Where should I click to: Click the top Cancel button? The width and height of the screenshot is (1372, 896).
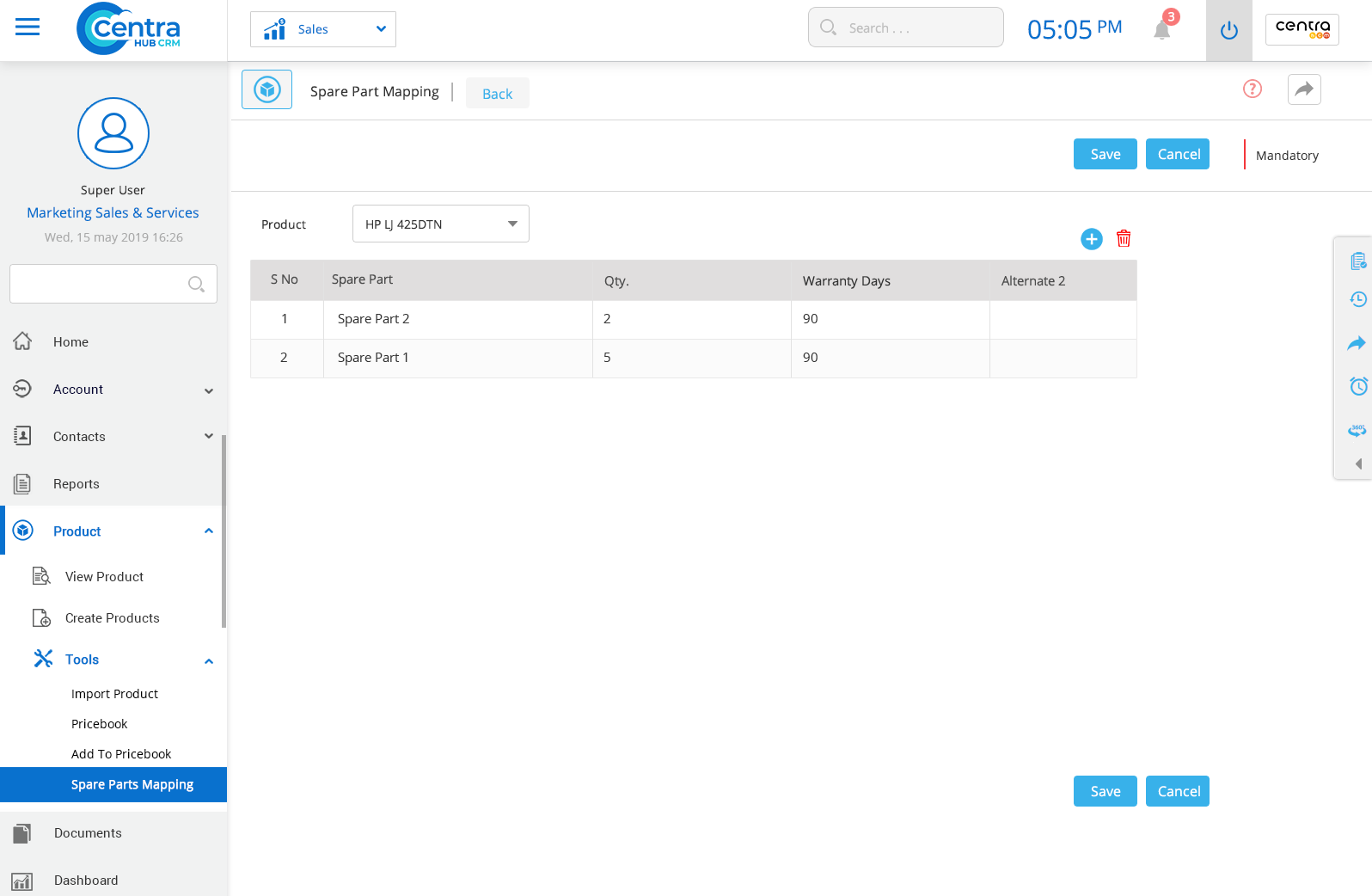point(1178,154)
